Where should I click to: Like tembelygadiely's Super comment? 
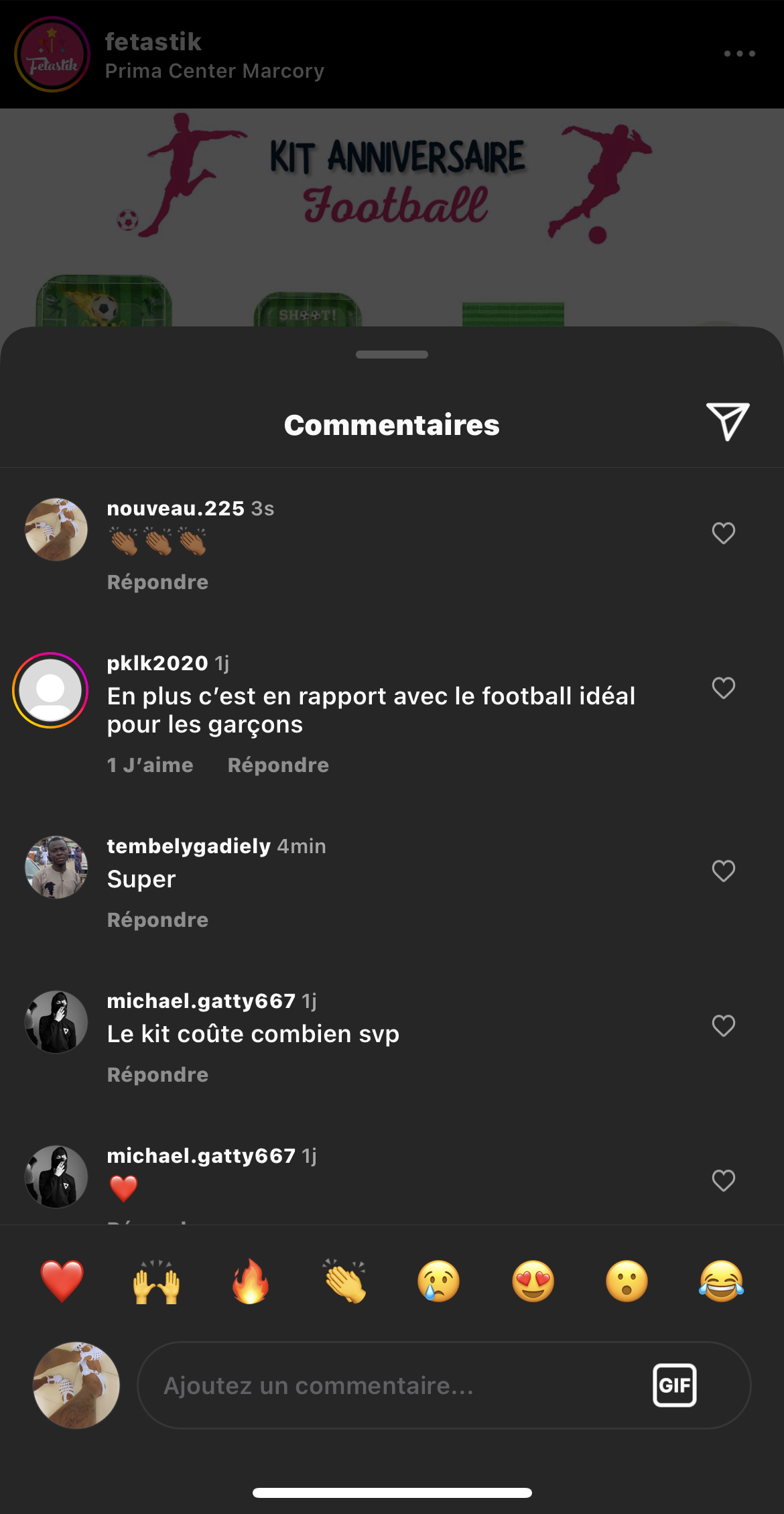(723, 871)
